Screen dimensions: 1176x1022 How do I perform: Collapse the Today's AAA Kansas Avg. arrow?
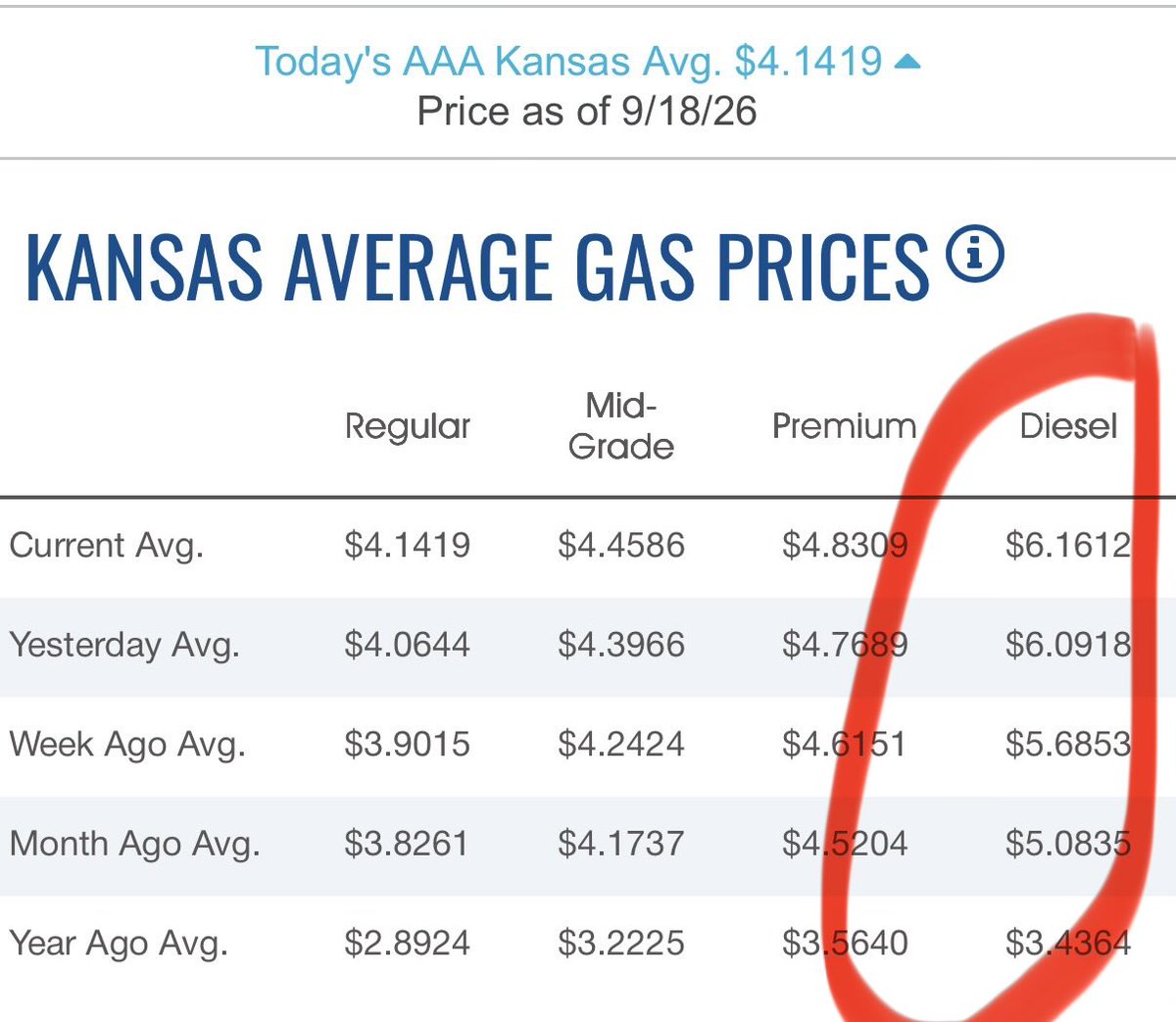[907, 63]
